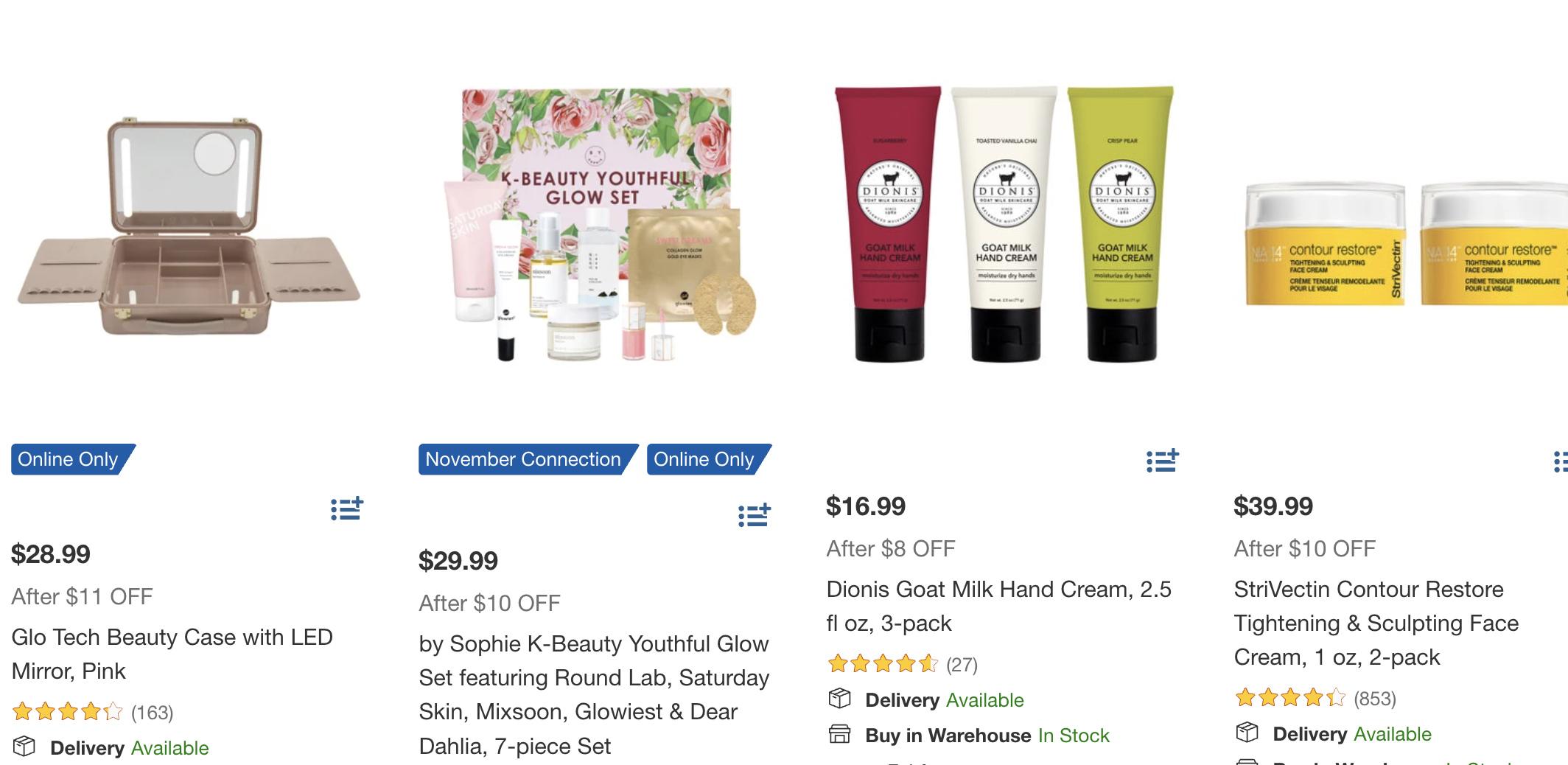This screenshot has width=1568, height=765.
Task: Open K-Beauty Youthful Glow Set image
Action: (597, 225)
